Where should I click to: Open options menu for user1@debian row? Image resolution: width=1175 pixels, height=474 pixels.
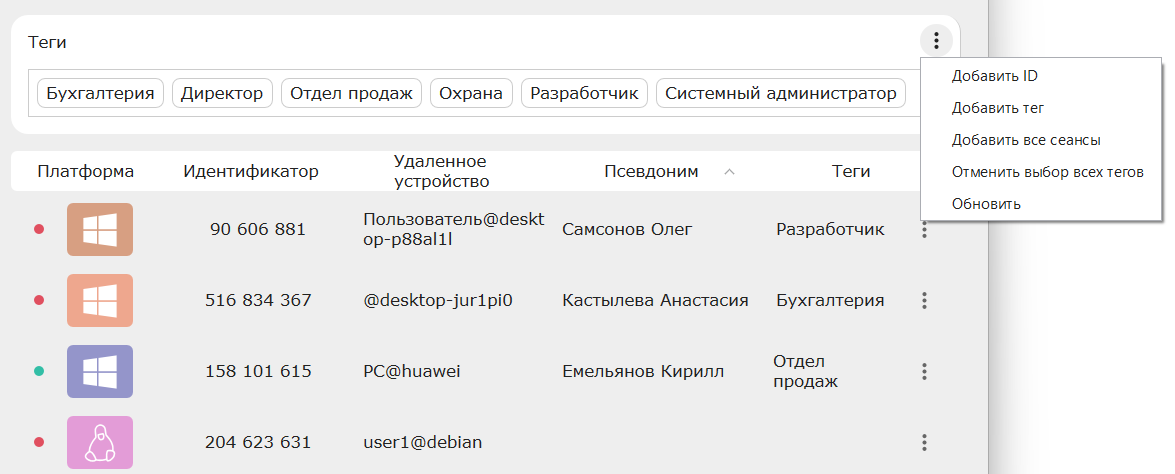coord(925,442)
